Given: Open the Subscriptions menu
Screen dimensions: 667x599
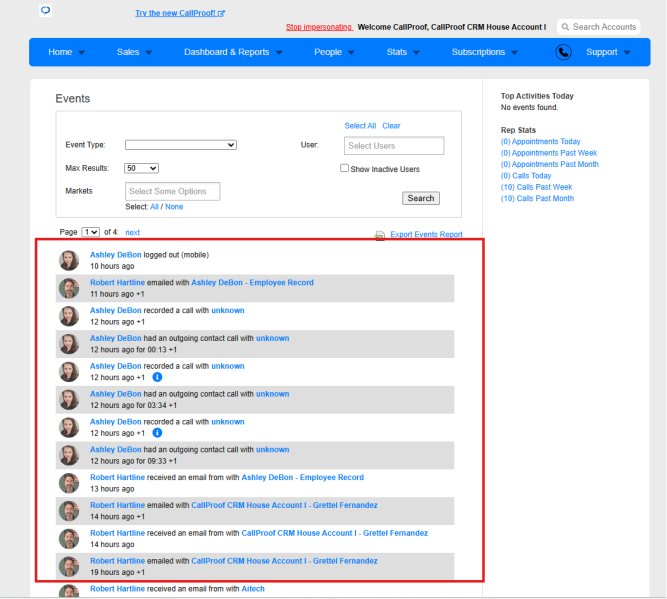Looking at the screenshot, I should (485, 52).
